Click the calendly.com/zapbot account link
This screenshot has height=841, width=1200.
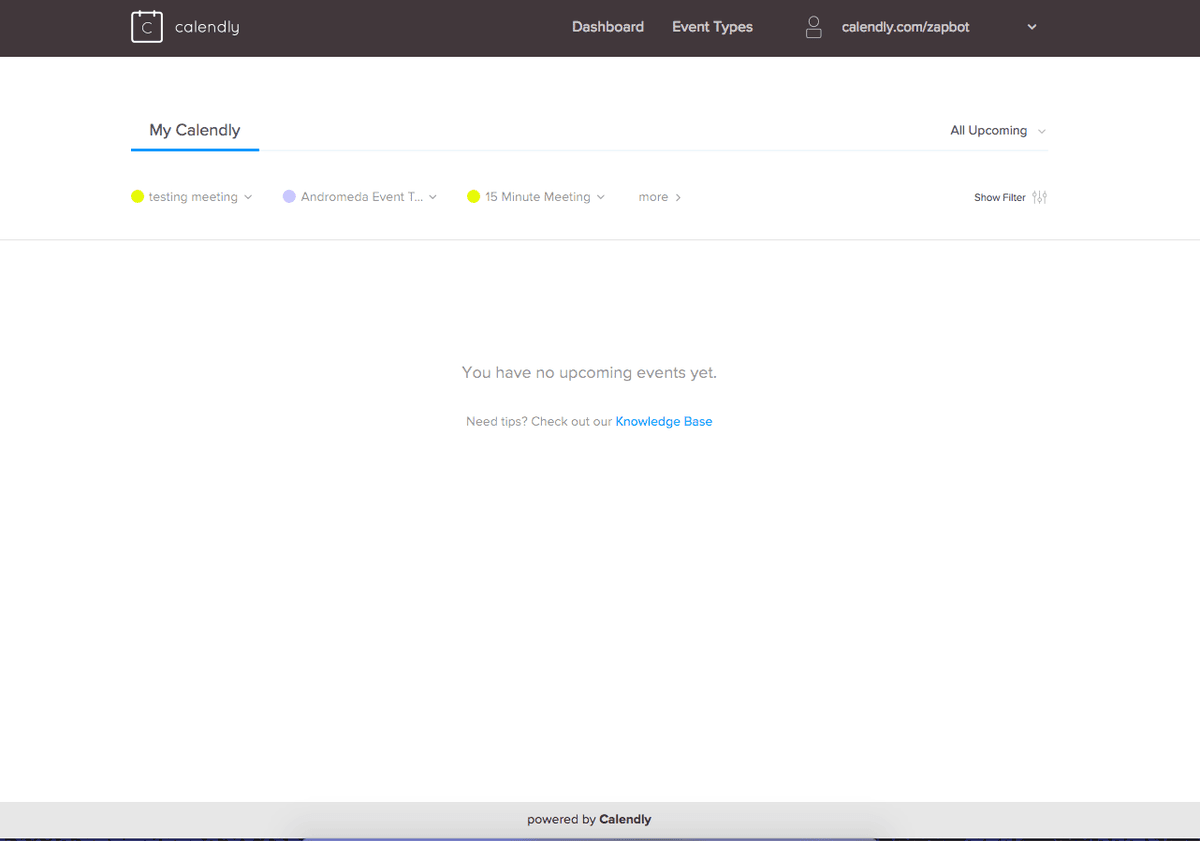(x=906, y=27)
